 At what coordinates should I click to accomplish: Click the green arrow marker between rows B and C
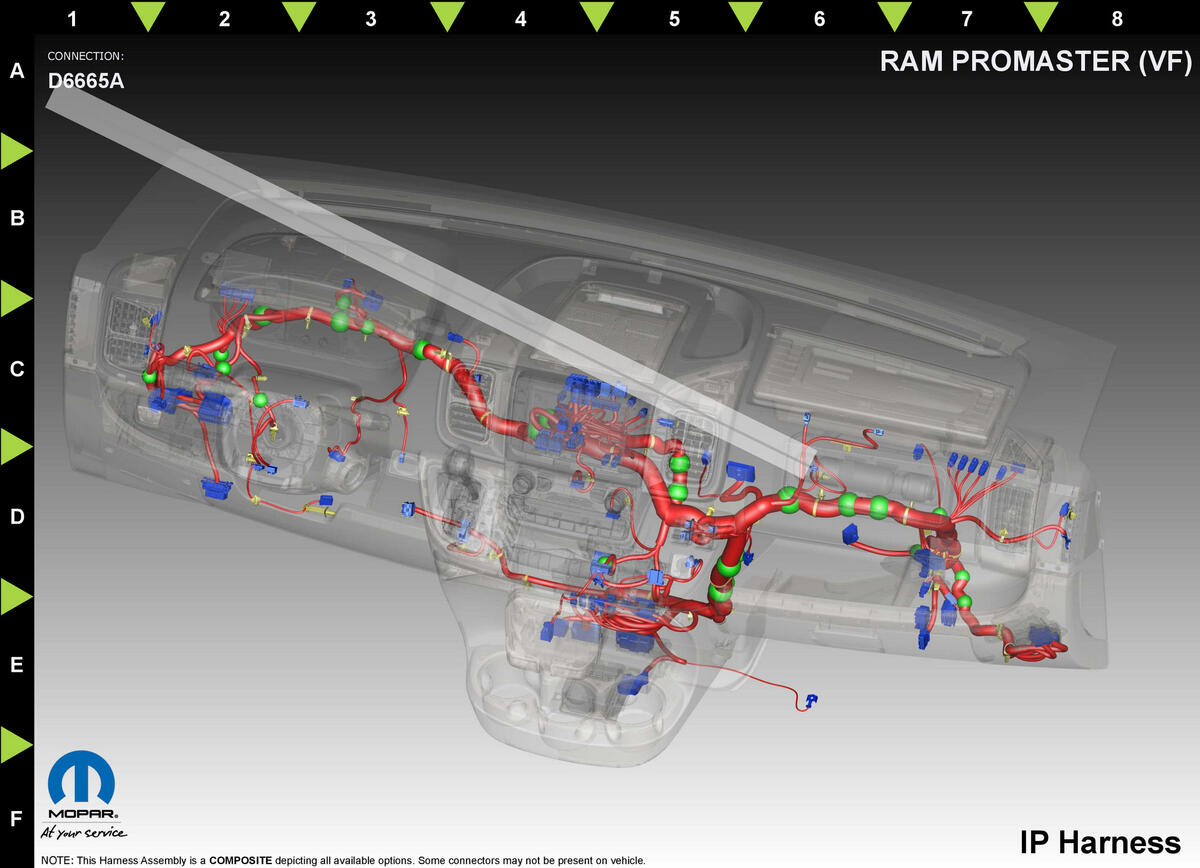(16, 298)
